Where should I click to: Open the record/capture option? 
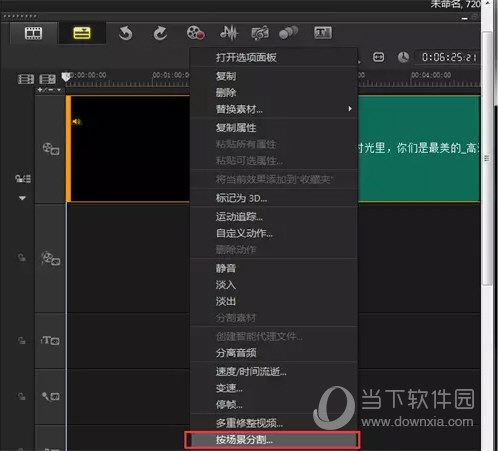click(195, 33)
